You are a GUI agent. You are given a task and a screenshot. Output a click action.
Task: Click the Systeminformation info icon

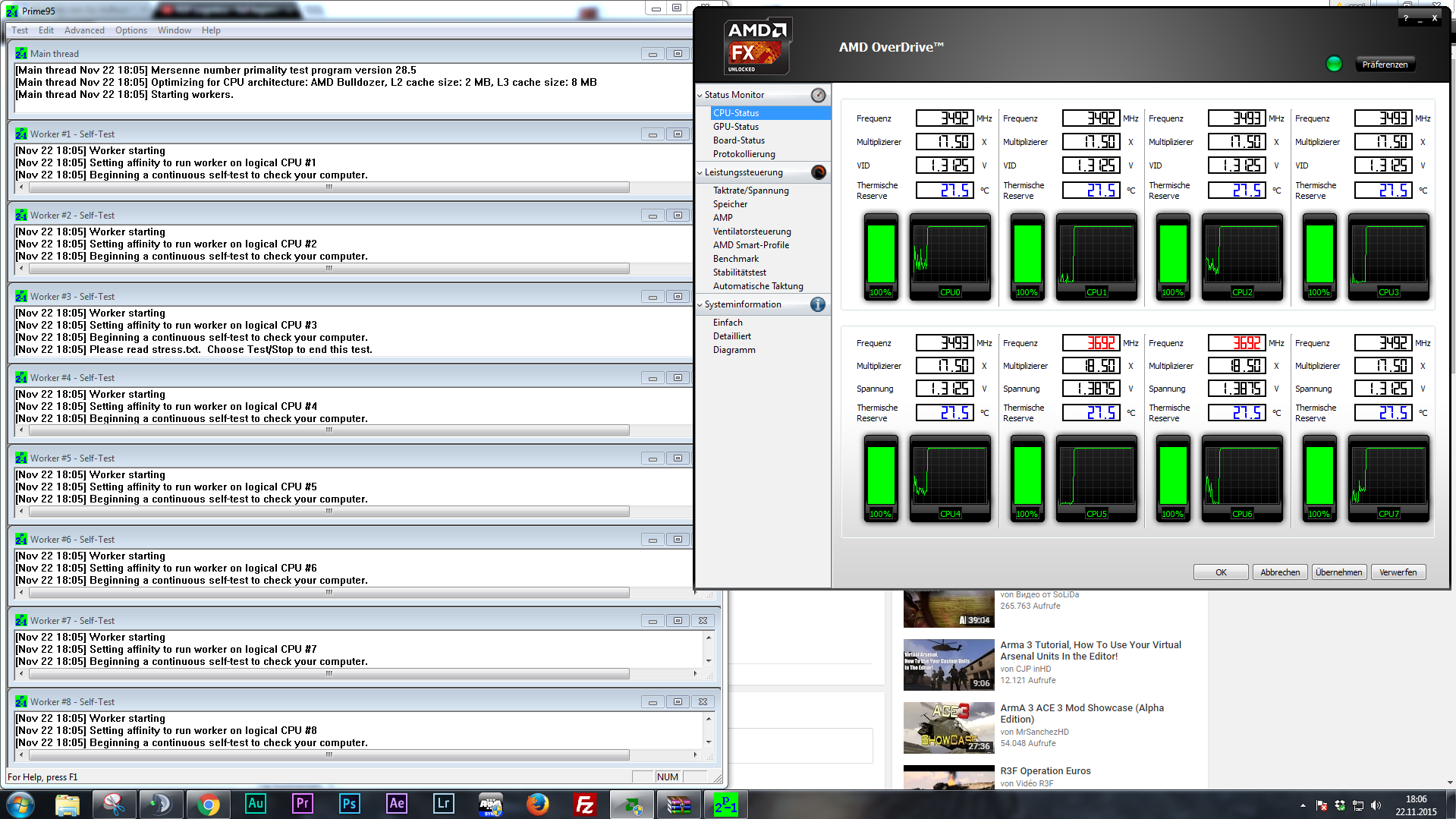pyautogui.click(x=818, y=304)
